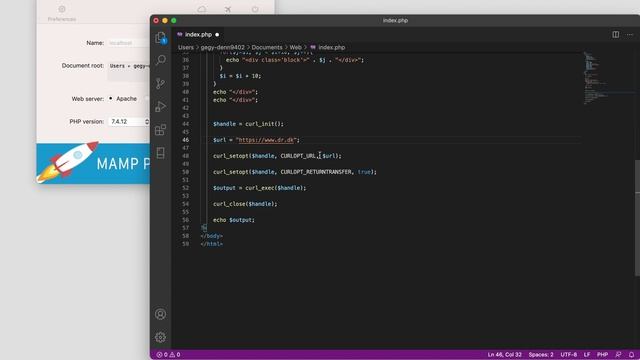
Task: Change file encoding UTF-8
Action: (569, 355)
